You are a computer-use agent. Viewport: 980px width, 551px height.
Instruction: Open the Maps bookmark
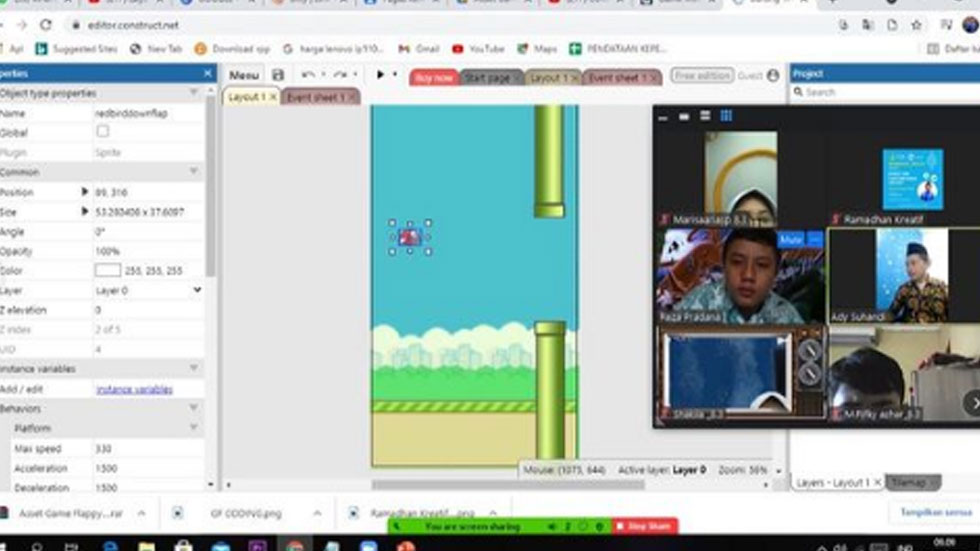(537, 49)
